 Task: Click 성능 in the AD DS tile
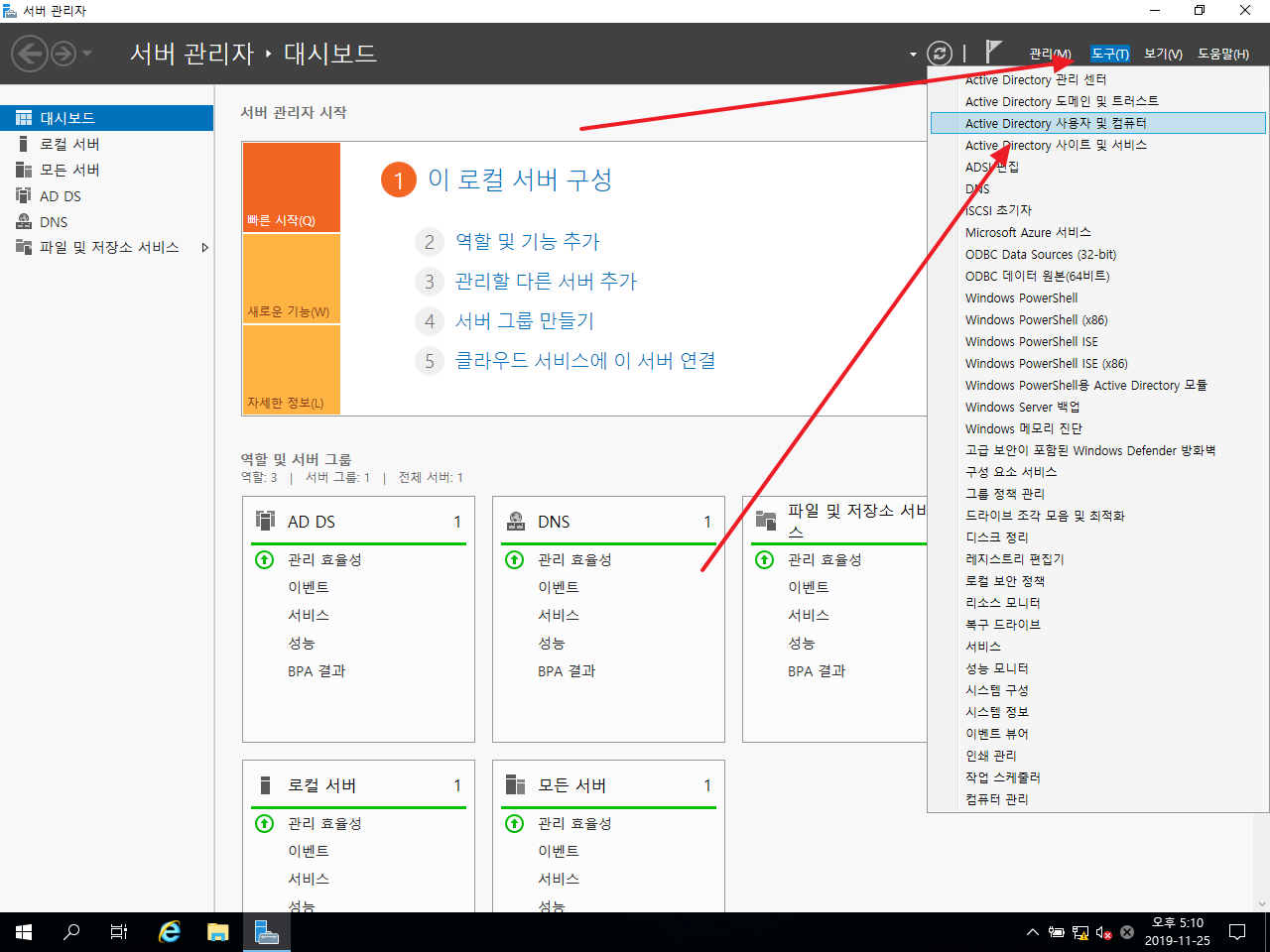[x=302, y=643]
